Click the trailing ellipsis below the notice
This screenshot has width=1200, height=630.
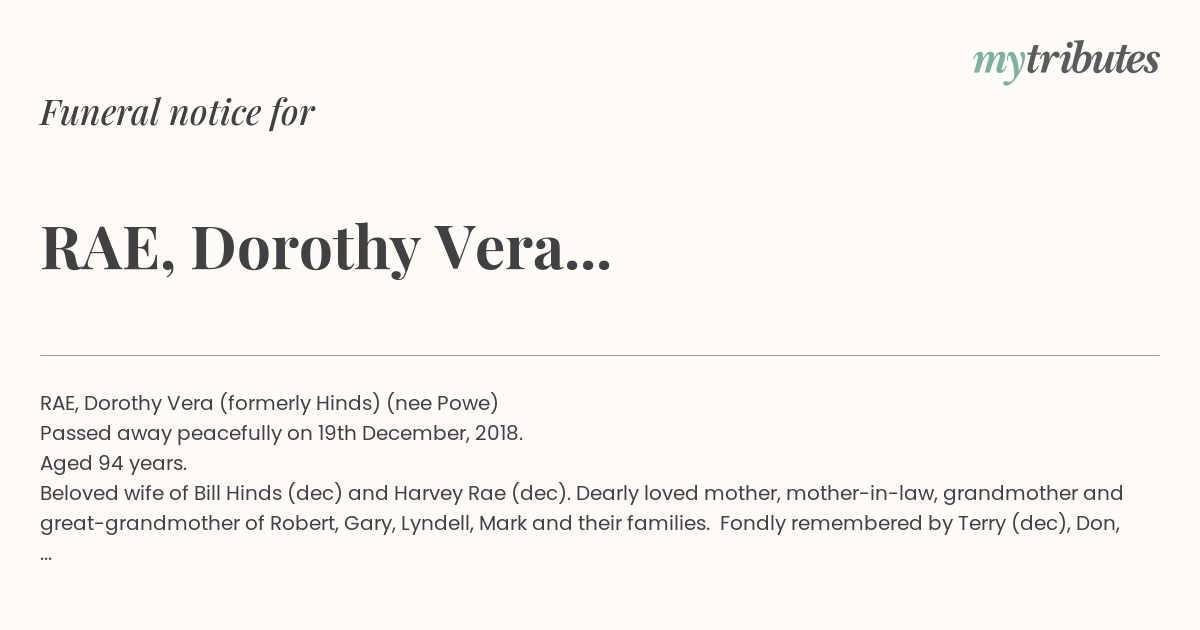tap(46, 555)
